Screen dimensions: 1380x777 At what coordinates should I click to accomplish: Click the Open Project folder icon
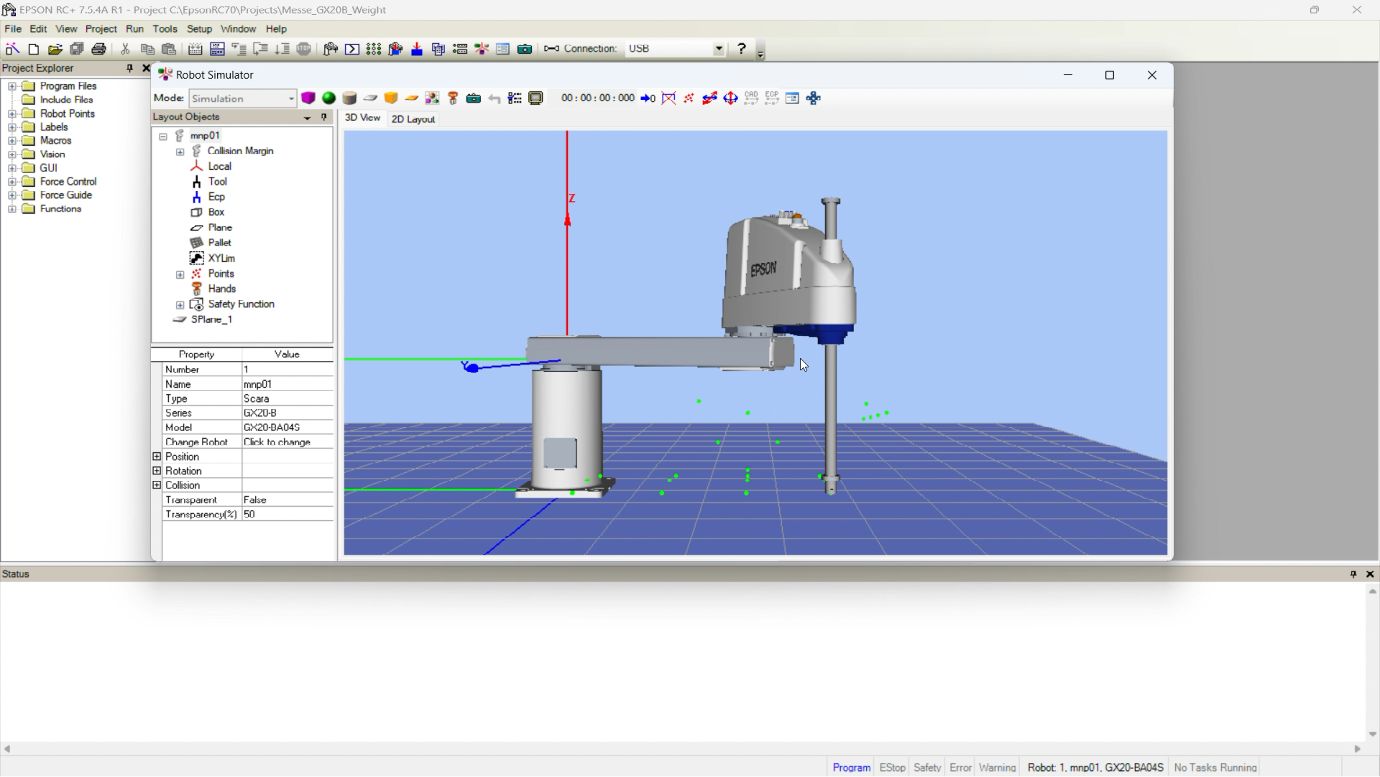click(55, 49)
